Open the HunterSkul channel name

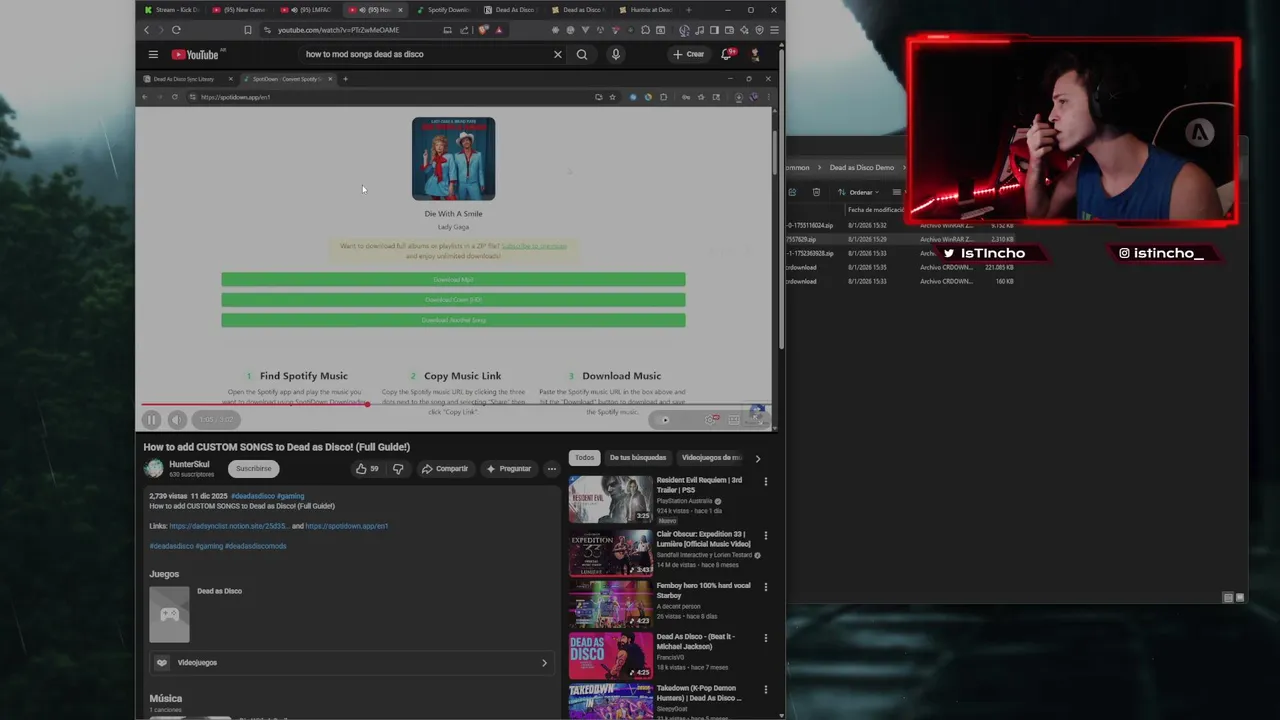point(189,464)
